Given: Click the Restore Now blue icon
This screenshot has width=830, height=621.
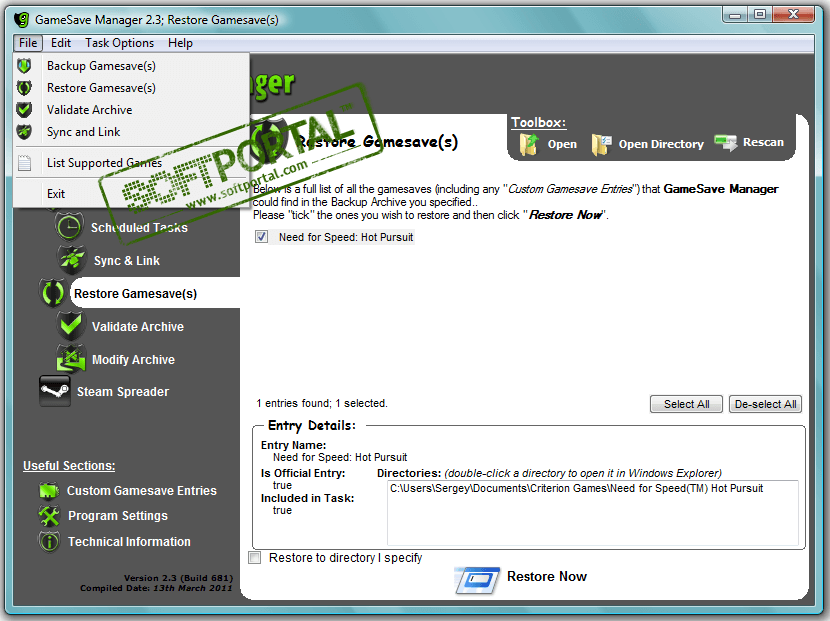Looking at the screenshot, I should click(x=477, y=580).
